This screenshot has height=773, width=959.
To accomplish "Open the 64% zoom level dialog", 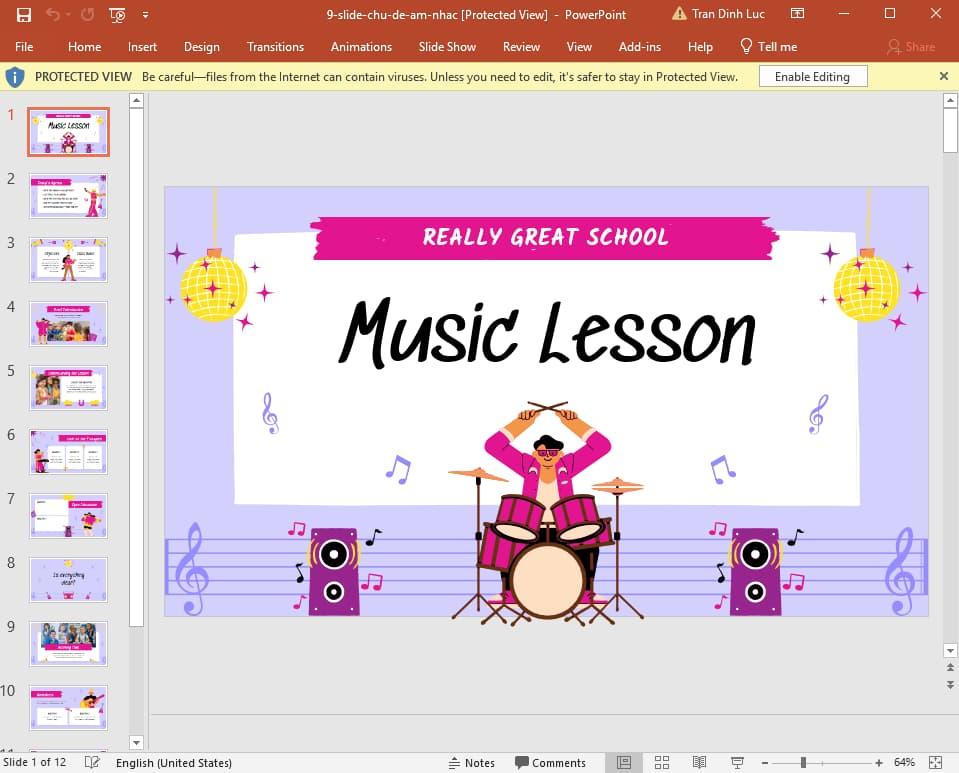I will pos(904,763).
